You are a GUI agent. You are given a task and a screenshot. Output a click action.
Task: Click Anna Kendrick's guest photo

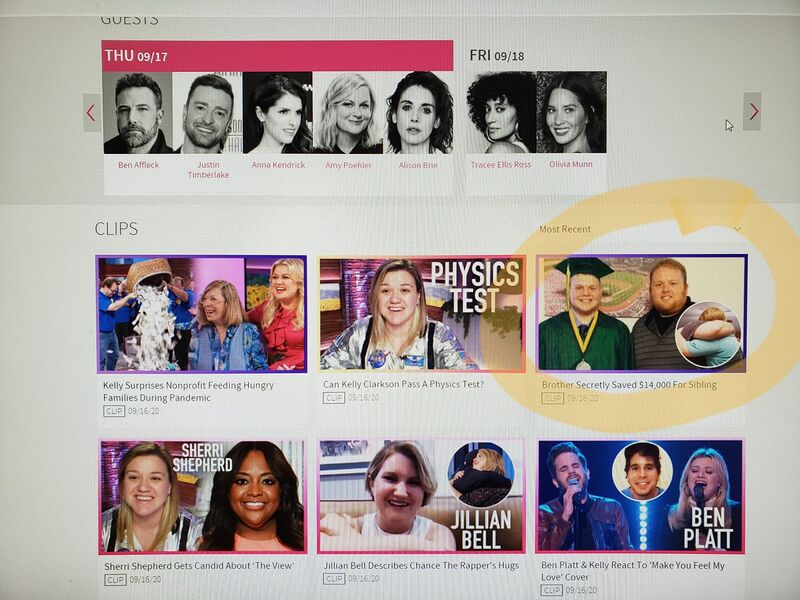point(278,112)
